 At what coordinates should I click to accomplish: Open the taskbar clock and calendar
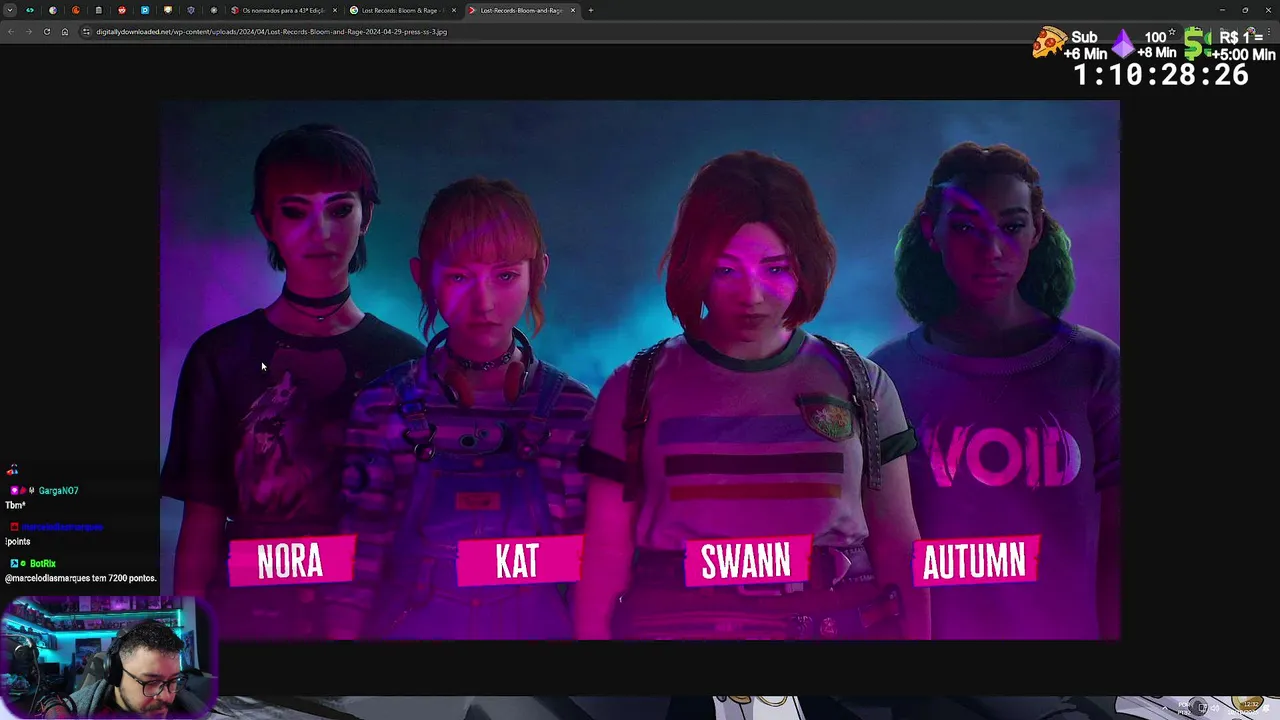pyautogui.click(x=1245, y=708)
